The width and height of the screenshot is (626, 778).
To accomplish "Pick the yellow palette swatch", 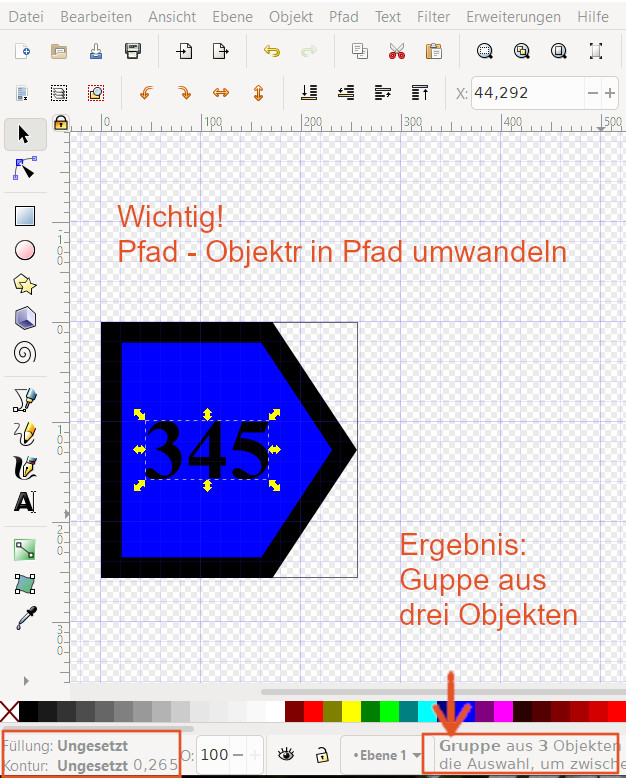I will pyautogui.click(x=351, y=712).
